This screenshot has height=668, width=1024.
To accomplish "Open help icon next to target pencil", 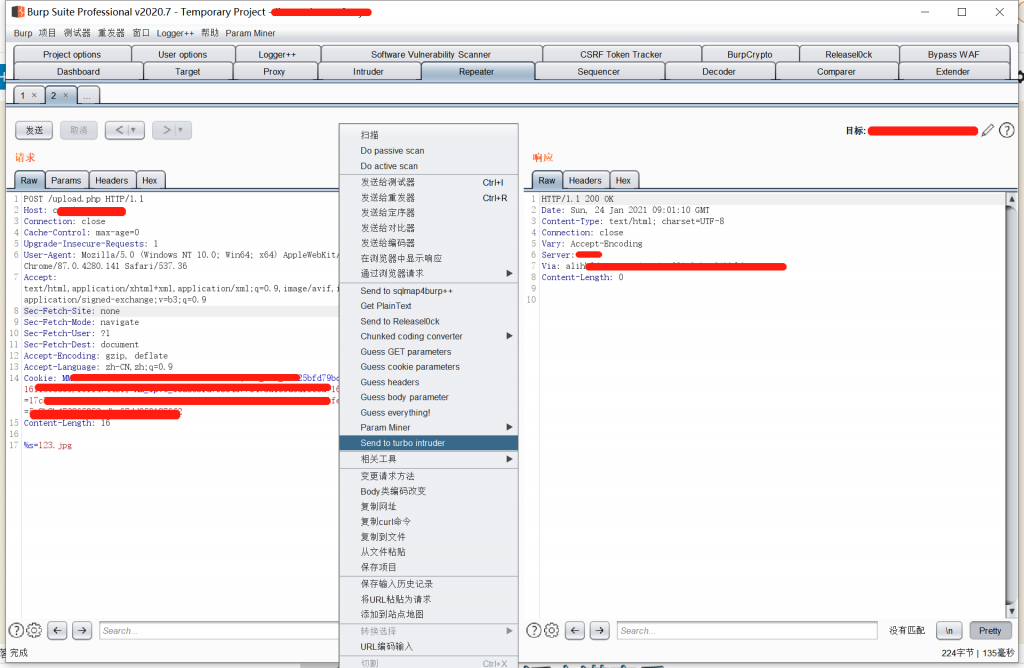I will 1007,131.
